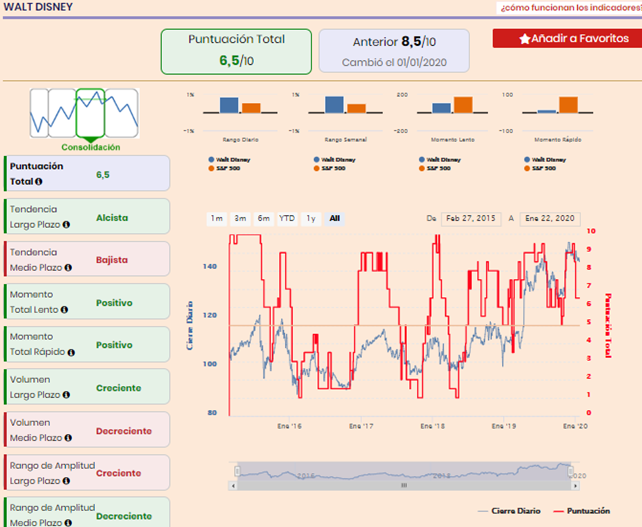This screenshot has width=642, height=527.
Task: Click the Consolidación phase thumbnail chart
Action: coord(84,113)
